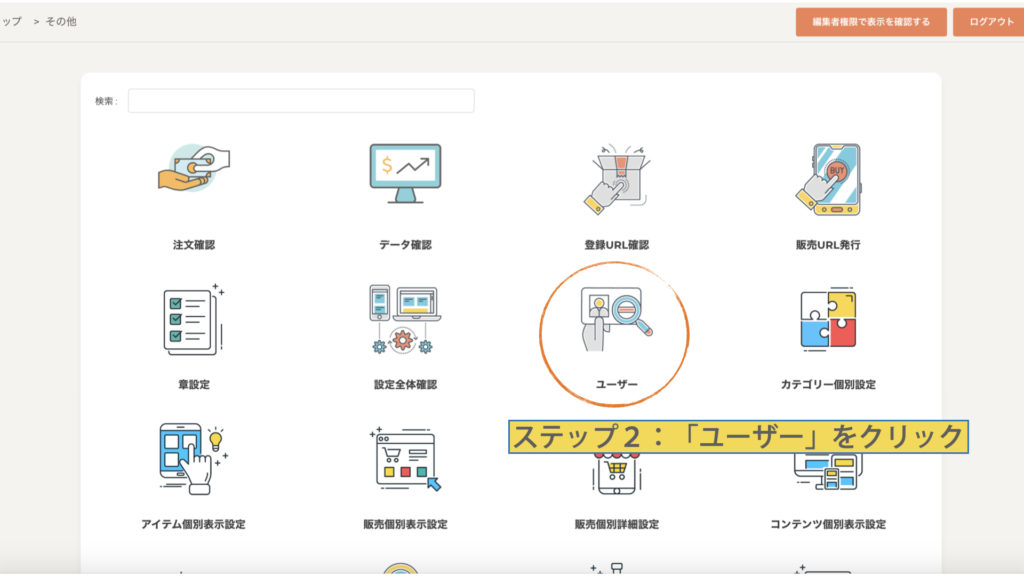Open the 販売個別表示設定 browser window icon
Screen dimensions: 1024x576
tap(404, 459)
